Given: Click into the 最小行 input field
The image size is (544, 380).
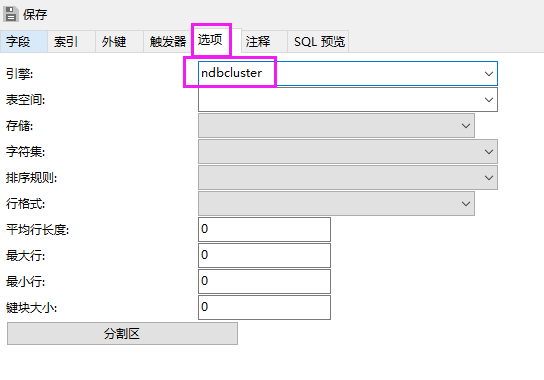Looking at the screenshot, I should tap(264, 281).
